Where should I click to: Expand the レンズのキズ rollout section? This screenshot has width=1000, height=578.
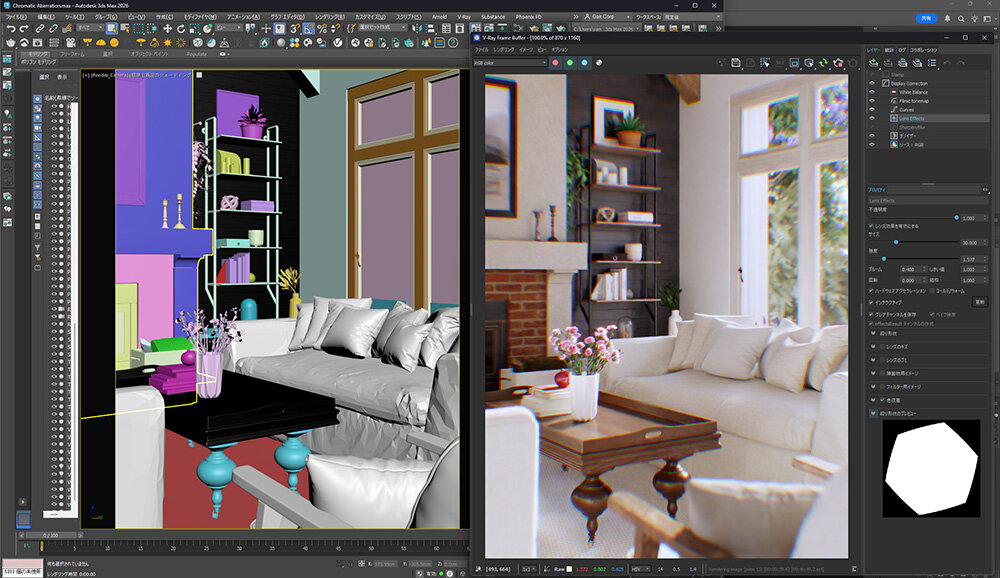click(x=871, y=345)
